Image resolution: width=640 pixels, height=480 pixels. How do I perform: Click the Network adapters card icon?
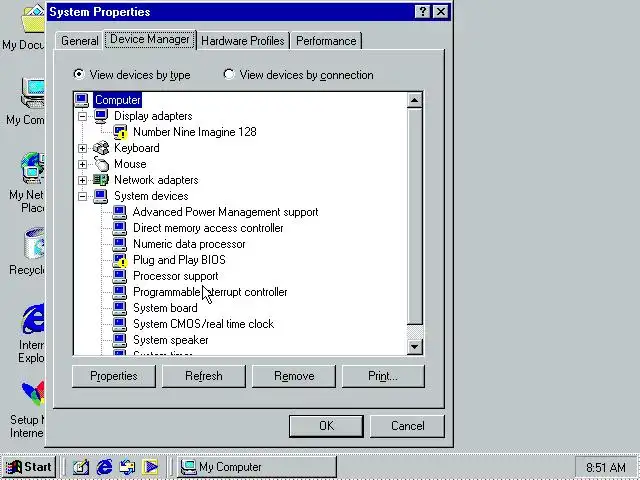pos(101,180)
